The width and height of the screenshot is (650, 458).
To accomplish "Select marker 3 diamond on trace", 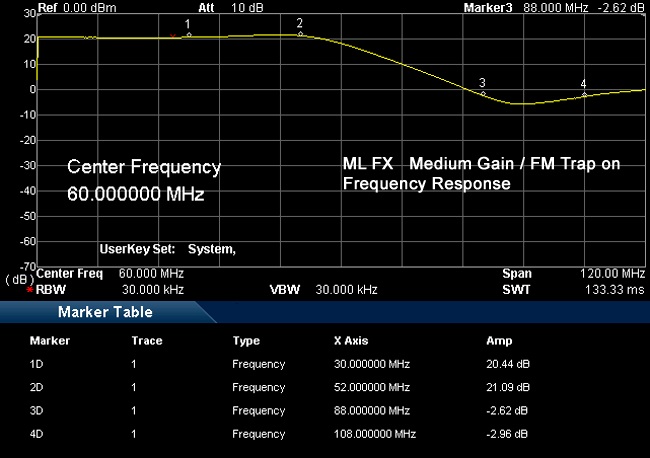I will click(x=483, y=94).
